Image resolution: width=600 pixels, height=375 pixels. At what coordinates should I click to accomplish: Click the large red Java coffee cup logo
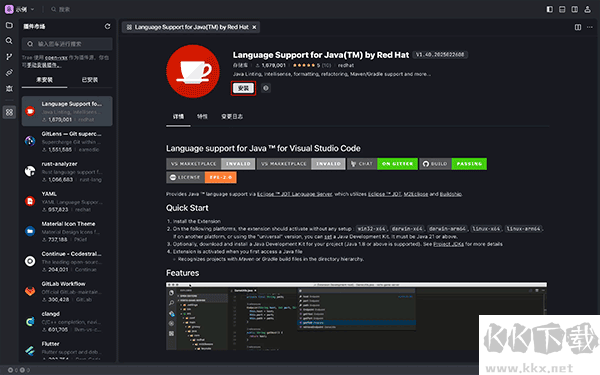click(x=193, y=71)
